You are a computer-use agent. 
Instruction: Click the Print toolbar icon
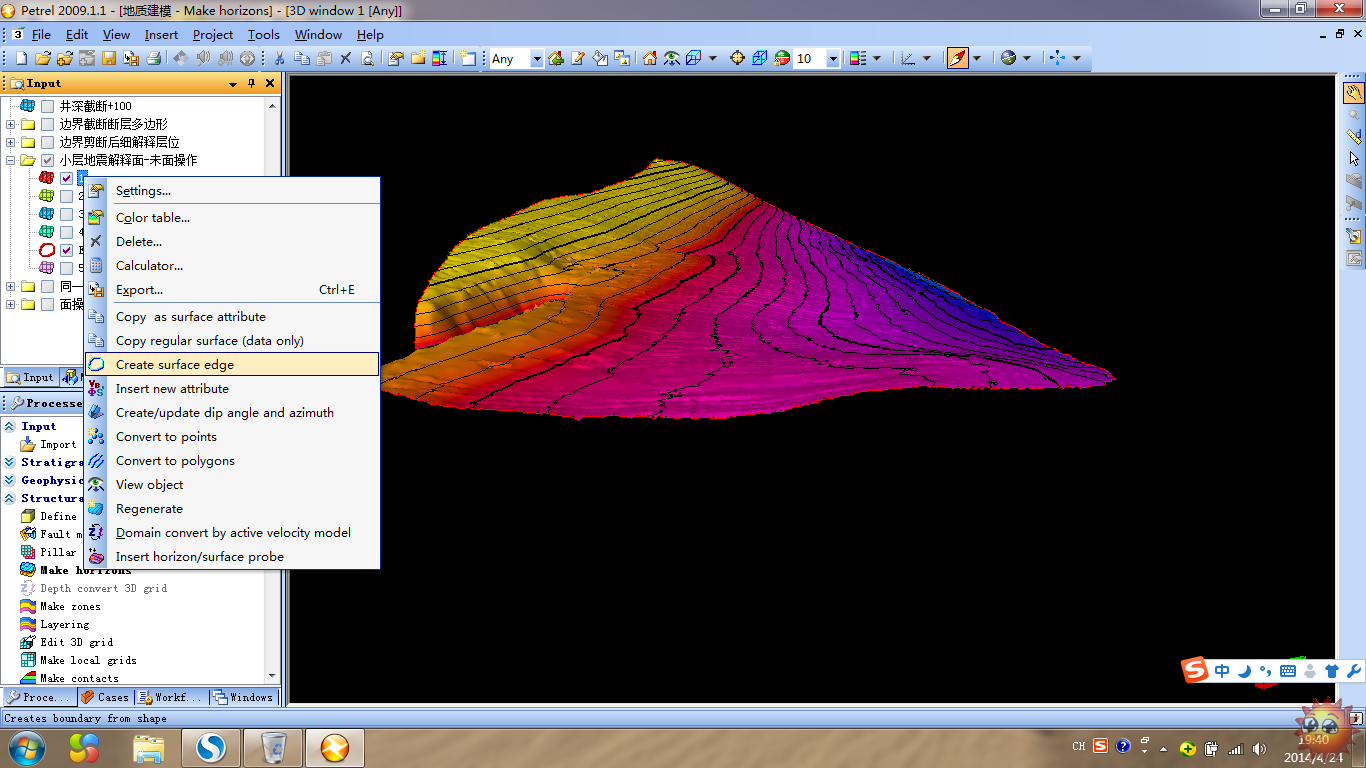coord(153,59)
